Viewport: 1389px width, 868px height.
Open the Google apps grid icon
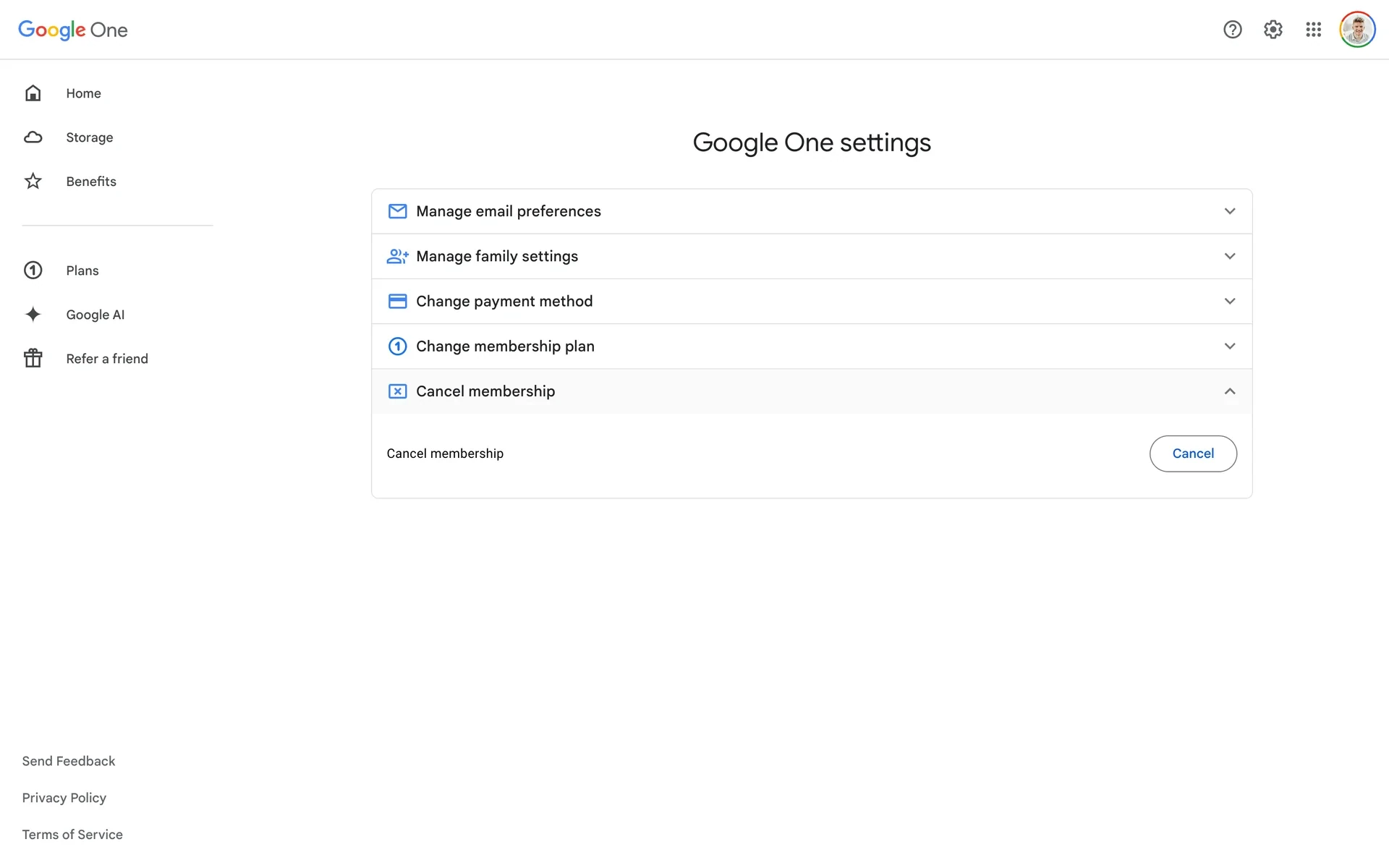tap(1314, 30)
